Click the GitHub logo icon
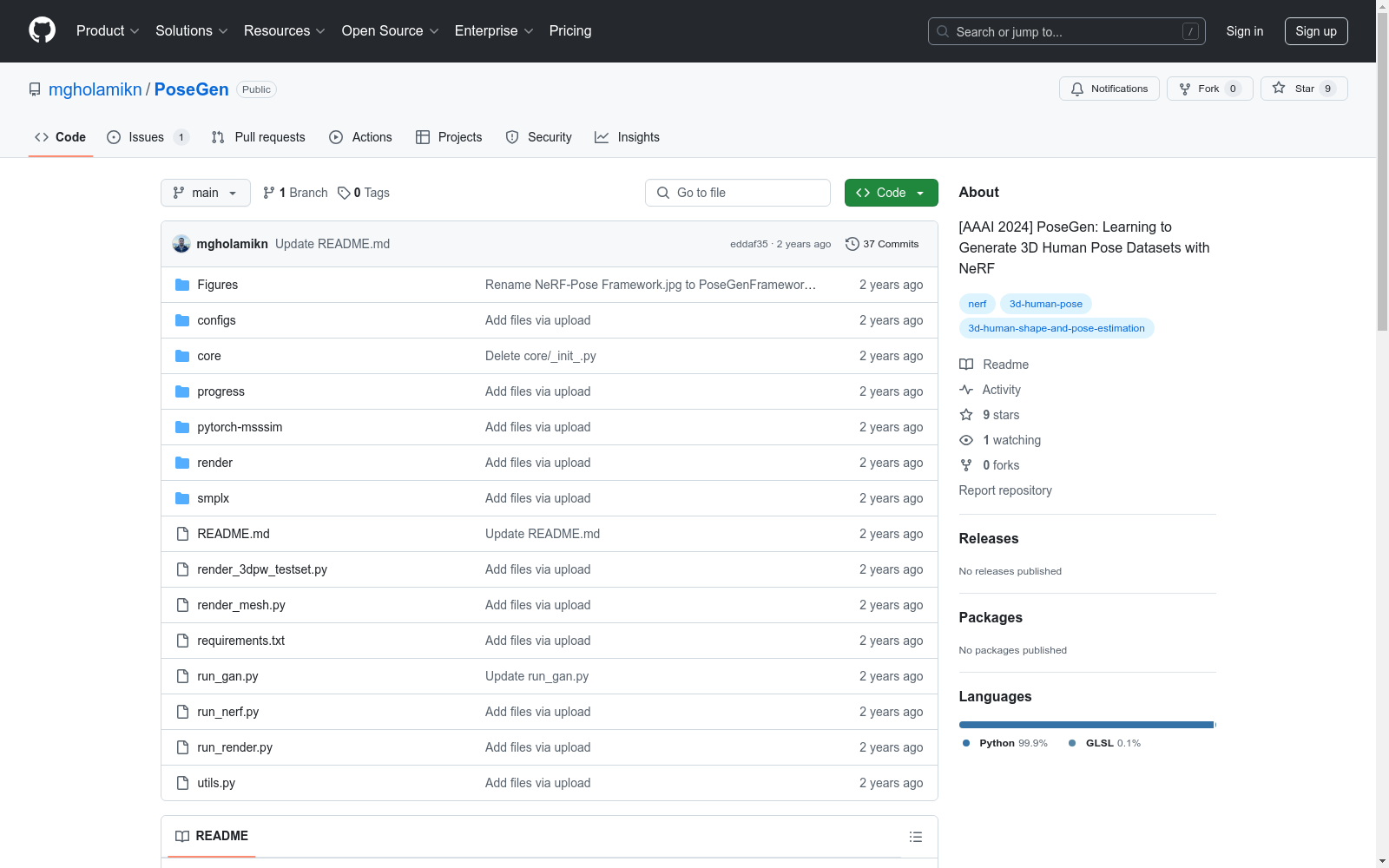This screenshot has height=868, width=1389. pos(42,30)
